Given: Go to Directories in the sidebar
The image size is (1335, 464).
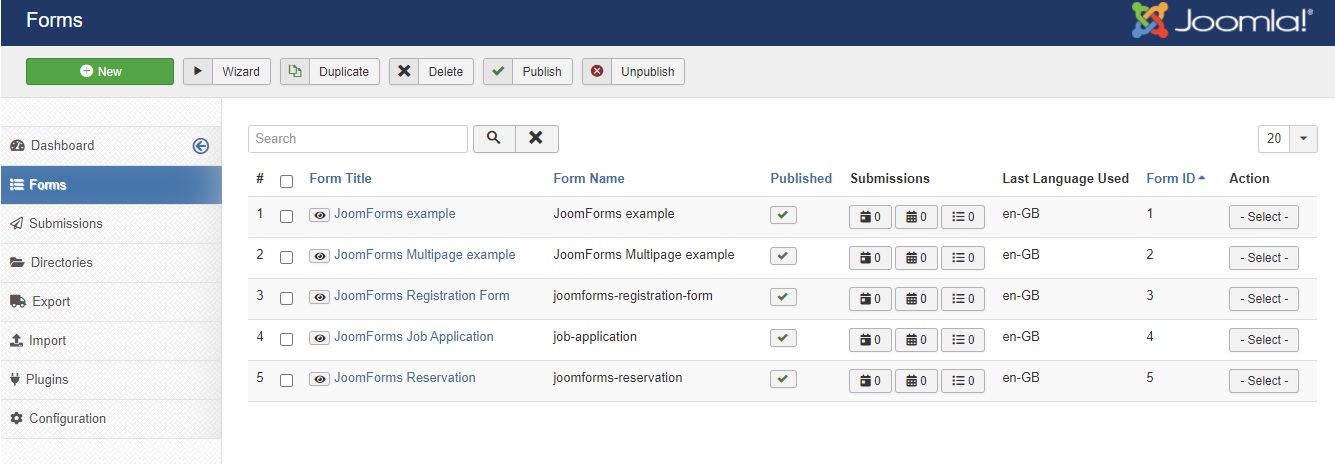Looking at the screenshot, I should tap(111, 262).
